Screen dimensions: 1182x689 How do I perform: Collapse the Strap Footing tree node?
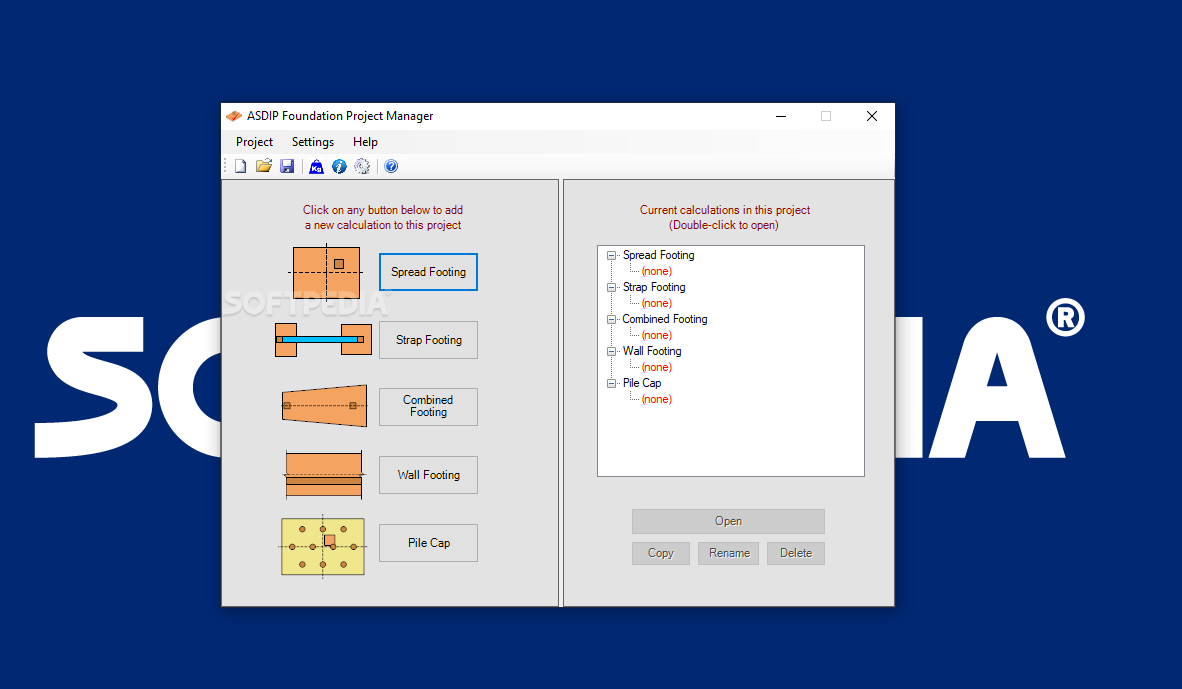click(x=611, y=287)
